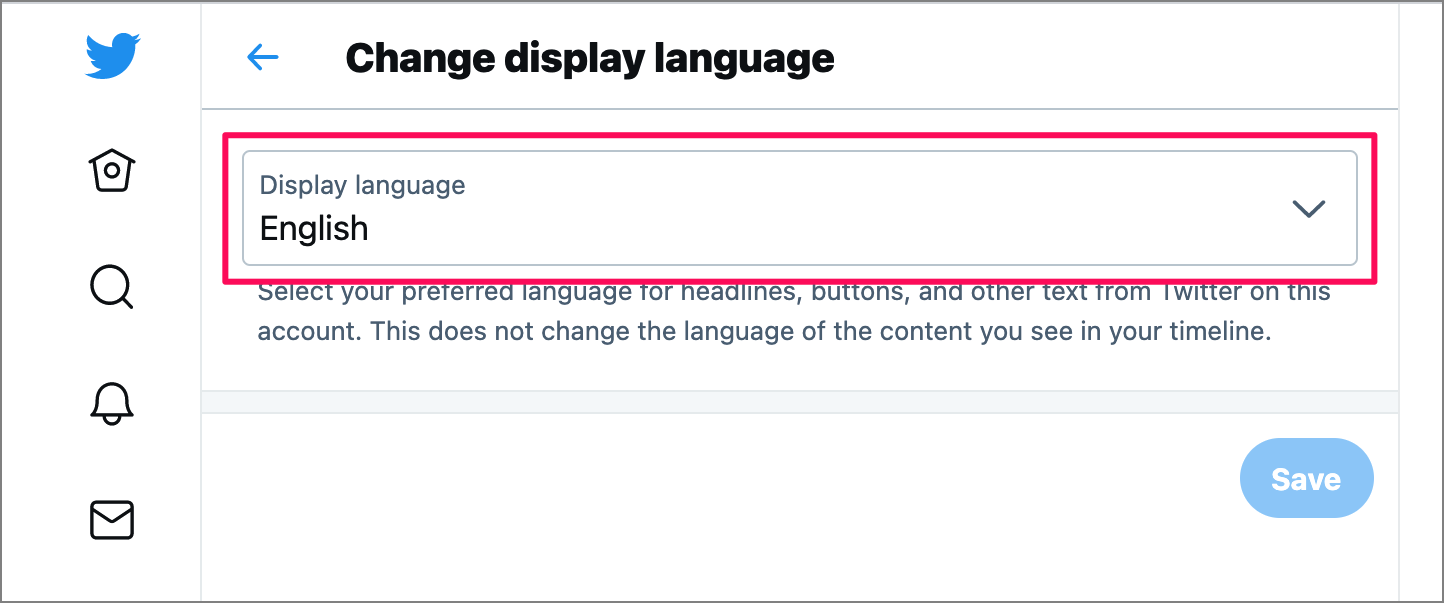The width and height of the screenshot is (1444, 603).
Task: Click the word Change in the heading
Action: click(419, 58)
